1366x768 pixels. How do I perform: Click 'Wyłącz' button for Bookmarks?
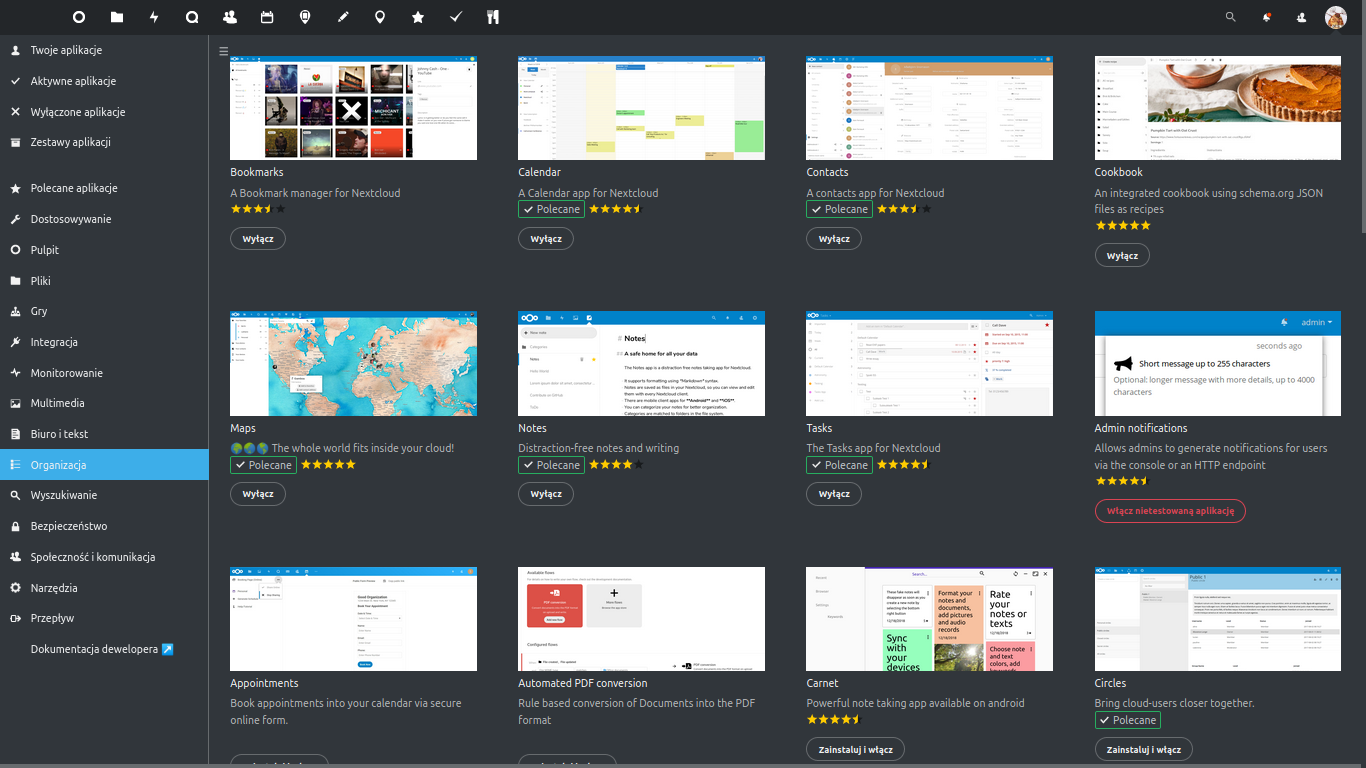pyautogui.click(x=258, y=239)
